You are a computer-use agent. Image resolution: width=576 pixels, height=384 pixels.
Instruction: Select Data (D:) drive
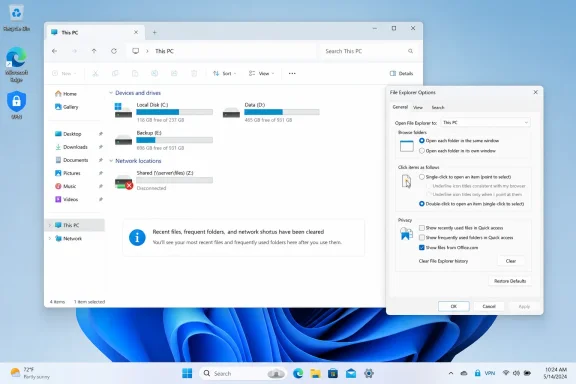point(271,112)
